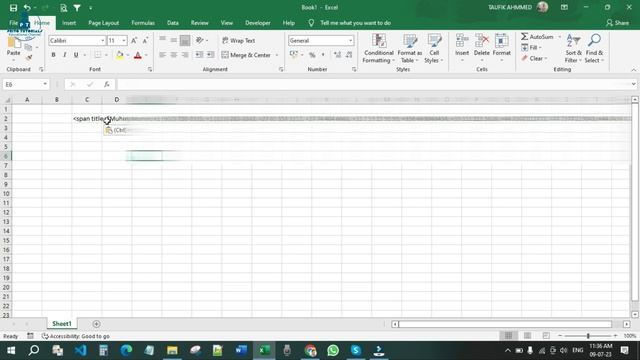640x360 pixels.
Task: Save the workbook with the Save icon
Action: point(13,7)
